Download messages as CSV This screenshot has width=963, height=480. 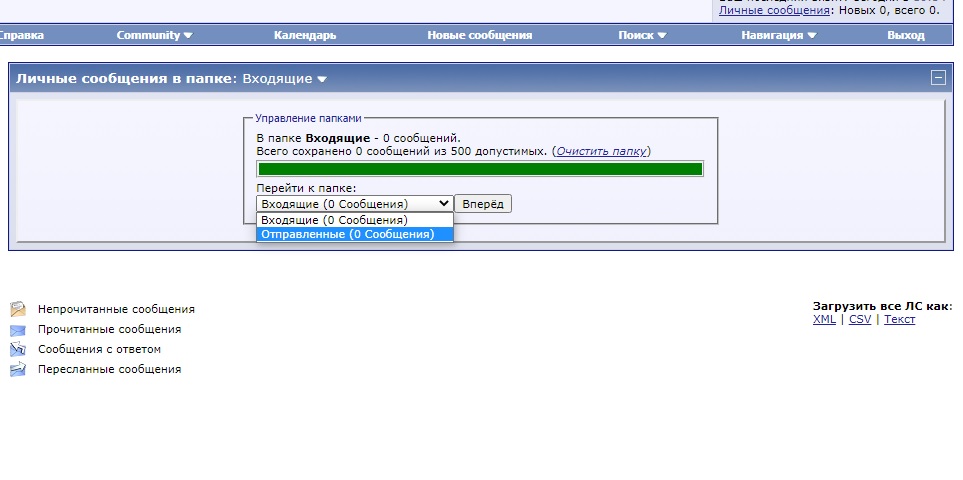click(860, 319)
